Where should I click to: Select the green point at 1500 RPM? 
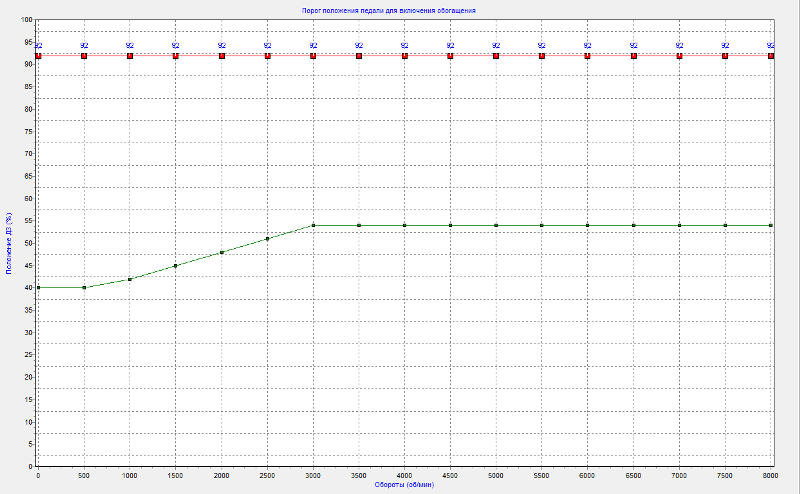[x=176, y=266]
